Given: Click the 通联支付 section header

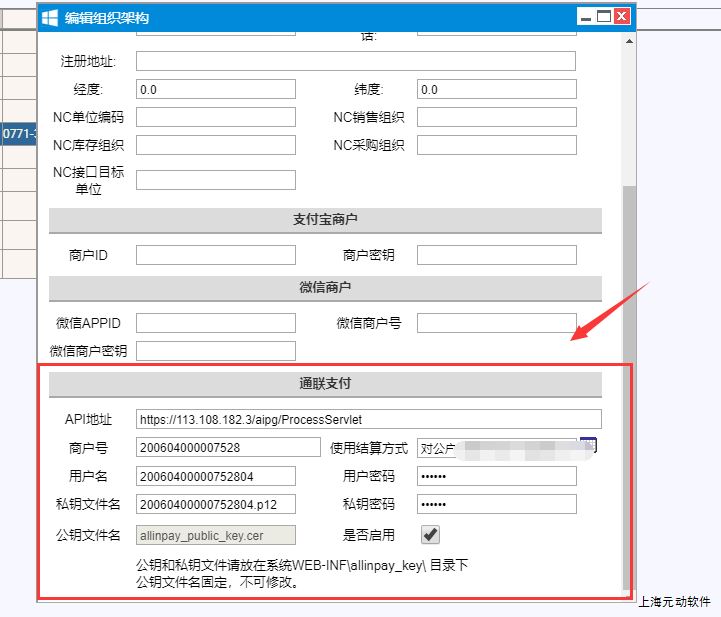Looking at the screenshot, I should 325,384.
